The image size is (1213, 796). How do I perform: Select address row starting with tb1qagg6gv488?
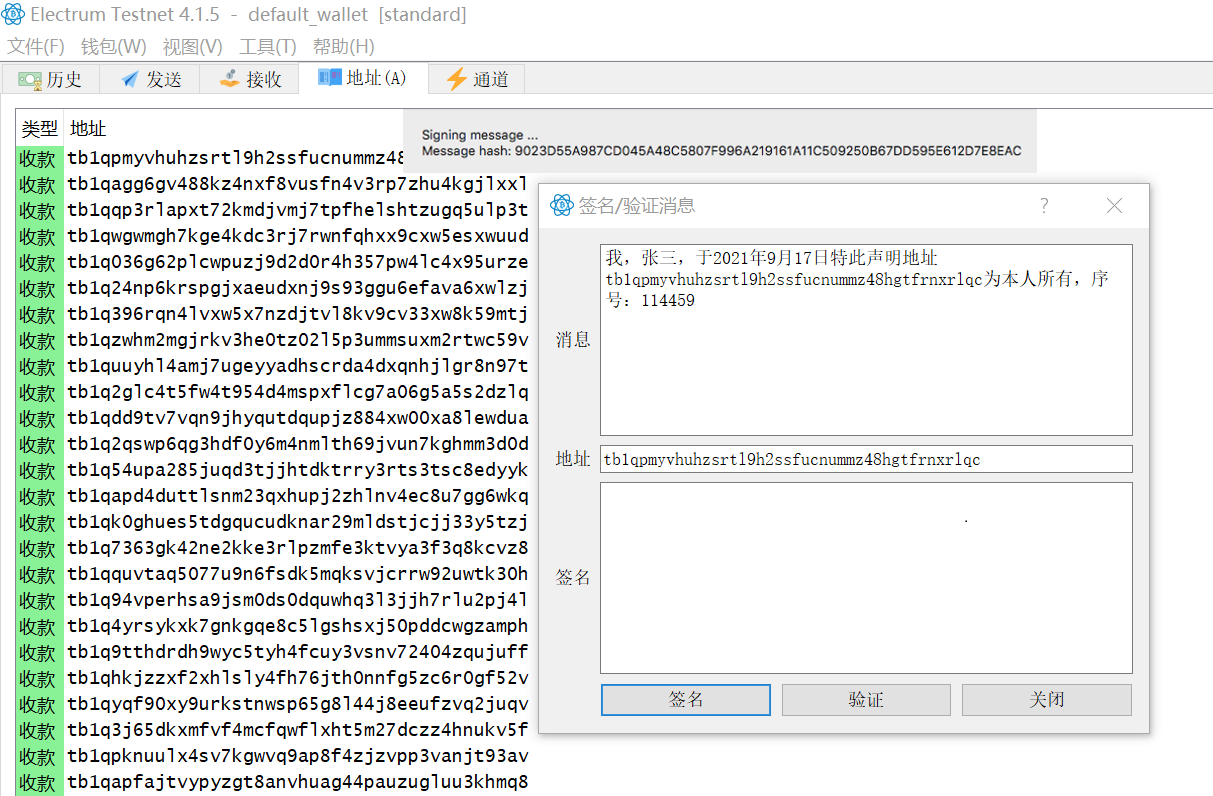click(x=297, y=184)
